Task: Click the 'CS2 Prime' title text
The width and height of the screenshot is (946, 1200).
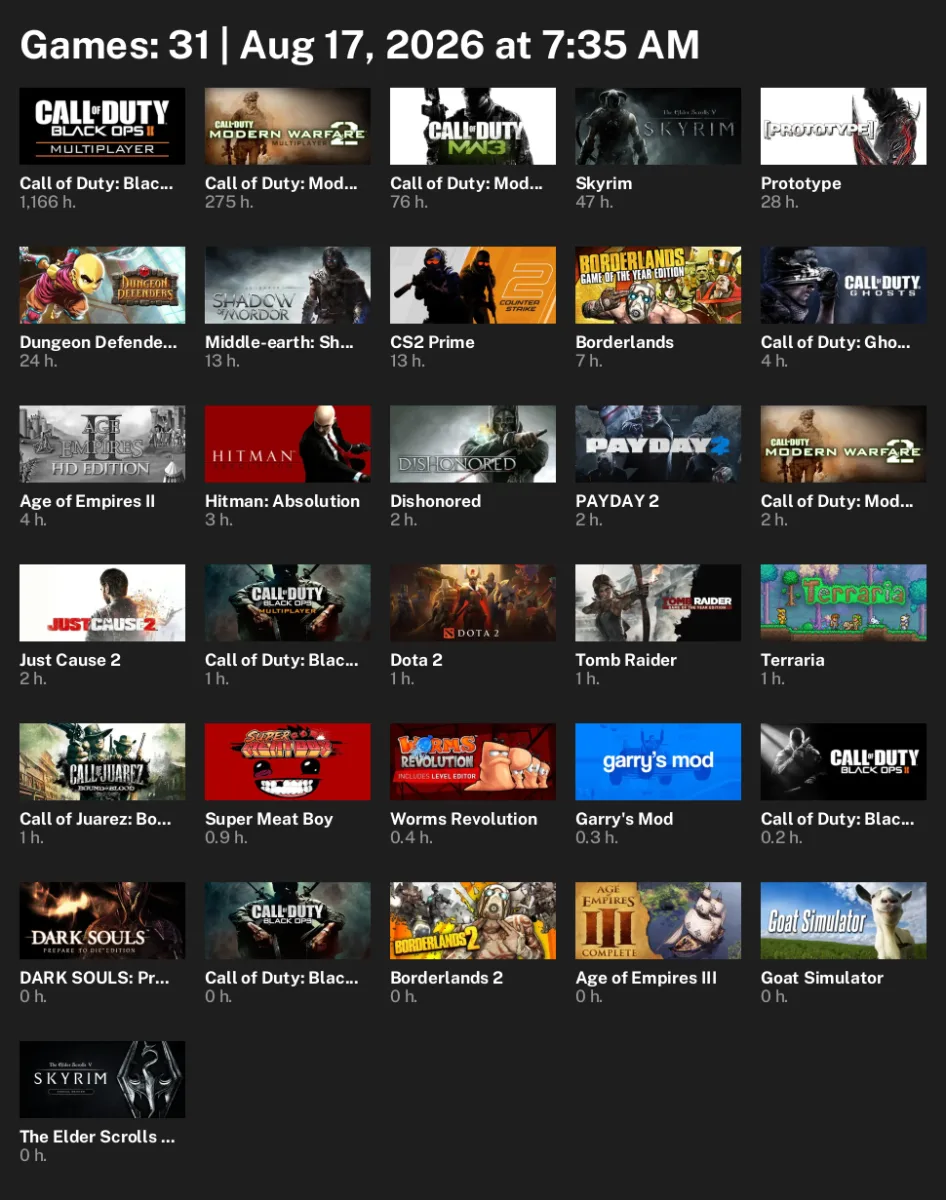Action: (x=432, y=342)
